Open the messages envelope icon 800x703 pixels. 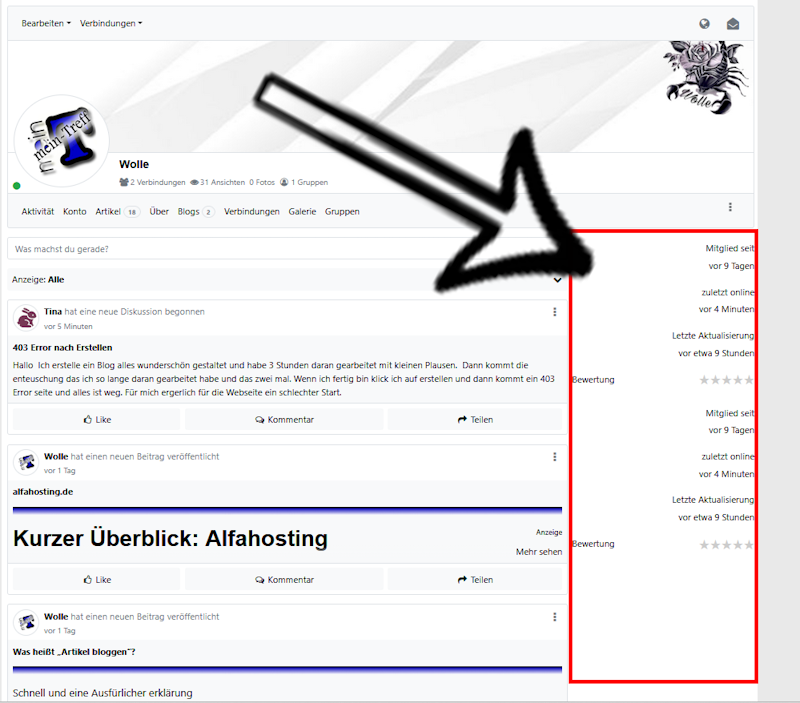(x=733, y=24)
